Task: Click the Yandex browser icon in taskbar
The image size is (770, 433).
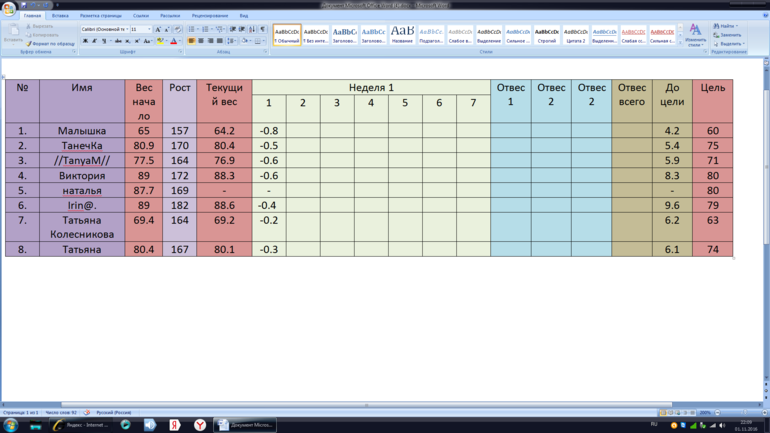Action: (x=200, y=425)
